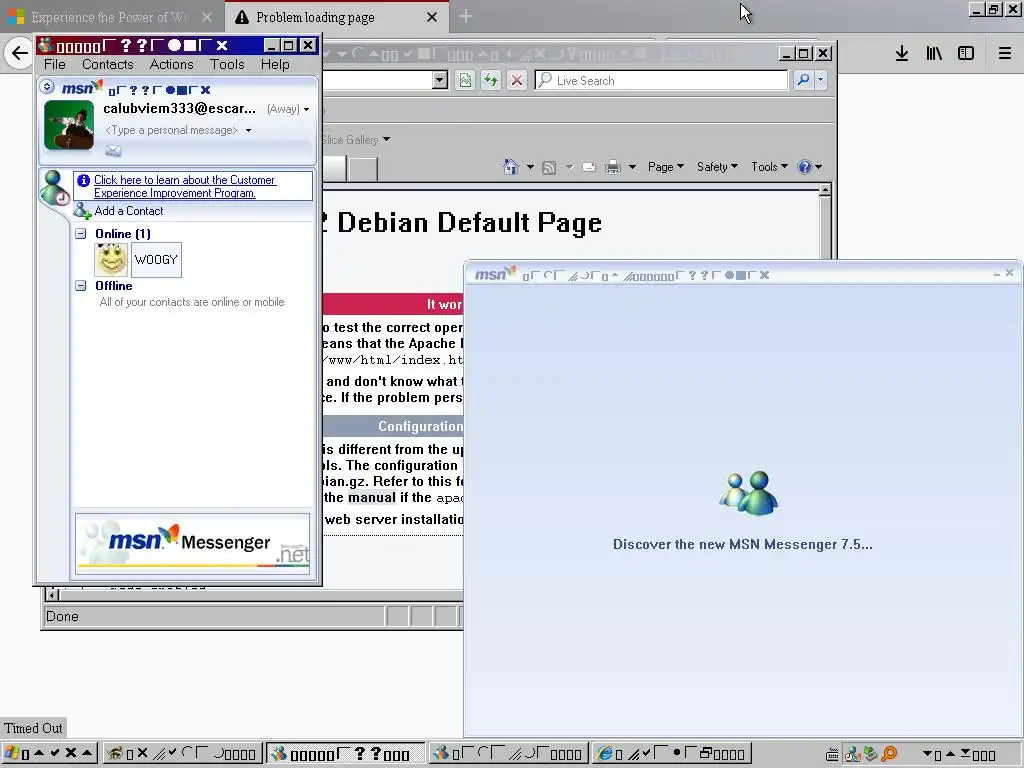Collapse the Offline contact group

pos(80,285)
